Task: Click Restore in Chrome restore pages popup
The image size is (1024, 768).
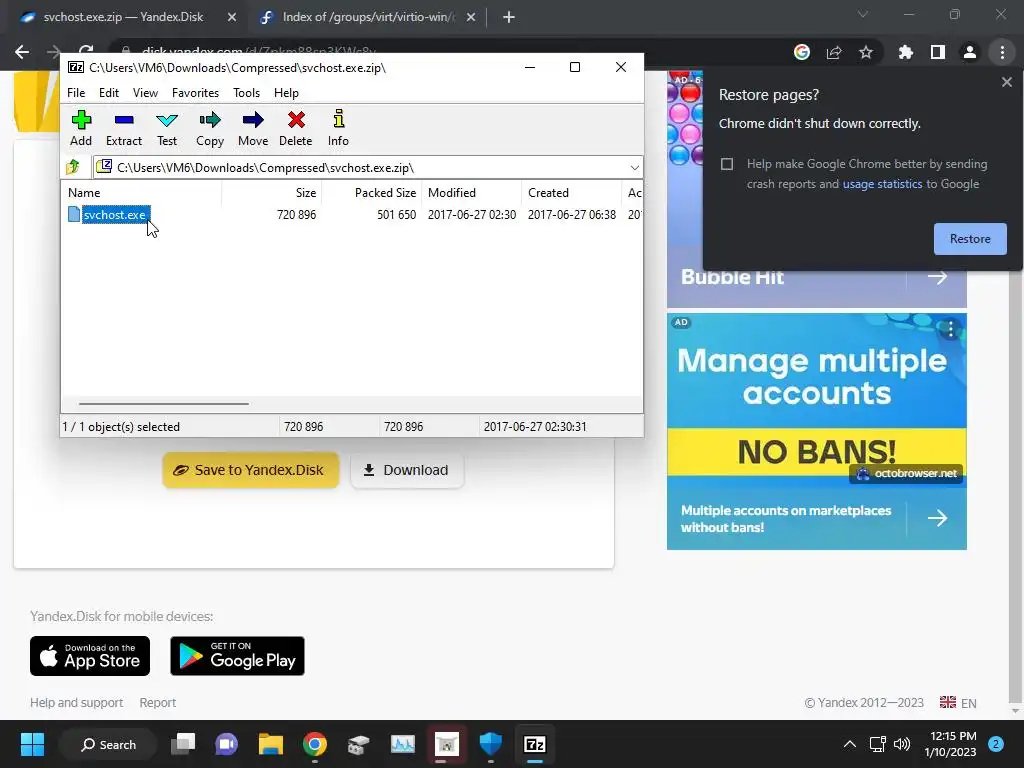Action: [x=970, y=239]
